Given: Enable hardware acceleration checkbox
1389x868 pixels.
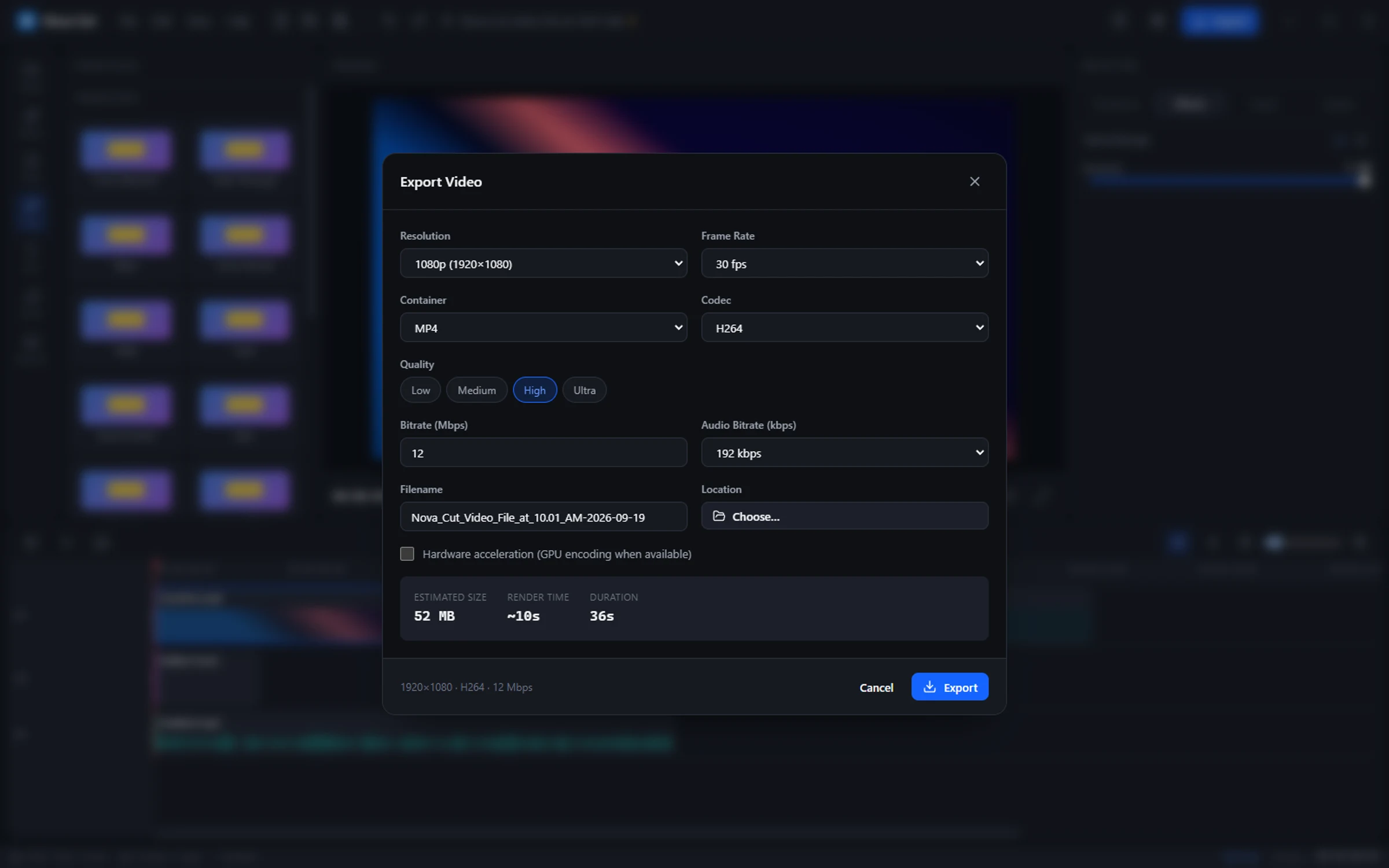Looking at the screenshot, I should (407, 554).
